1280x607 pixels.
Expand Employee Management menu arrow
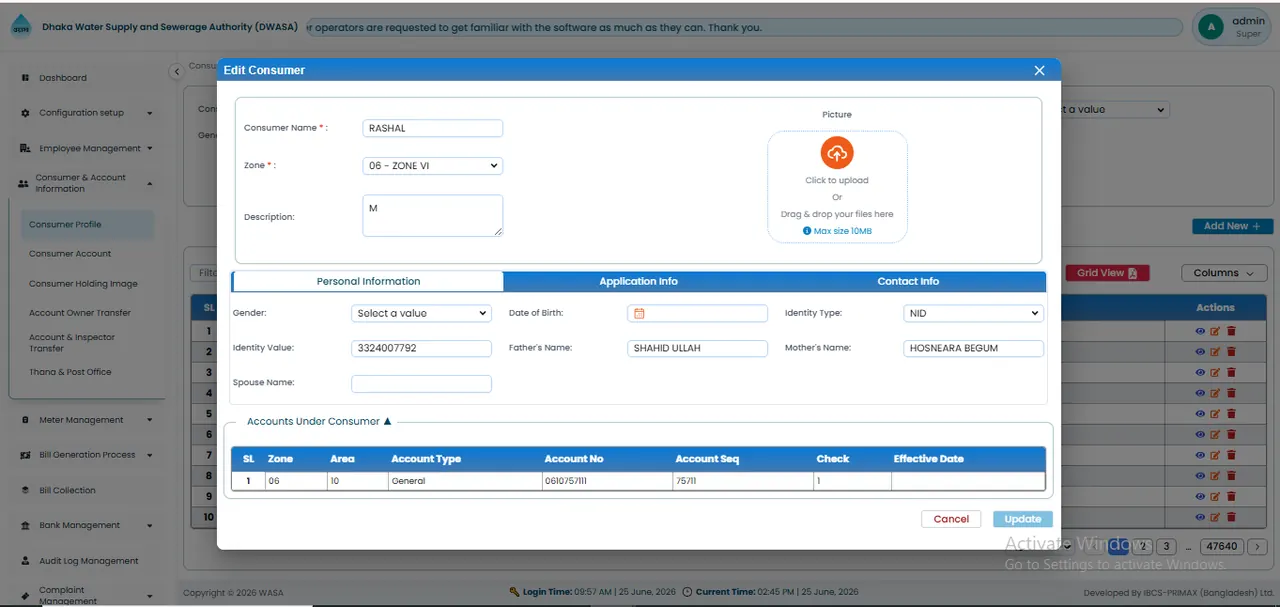[150, 148]
